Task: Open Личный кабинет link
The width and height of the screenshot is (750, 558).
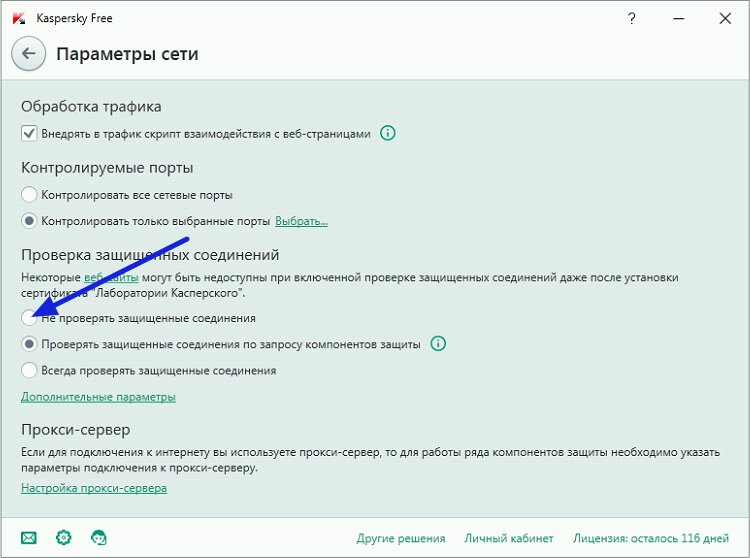Action: pyautogui.click(x=509, y=538)
